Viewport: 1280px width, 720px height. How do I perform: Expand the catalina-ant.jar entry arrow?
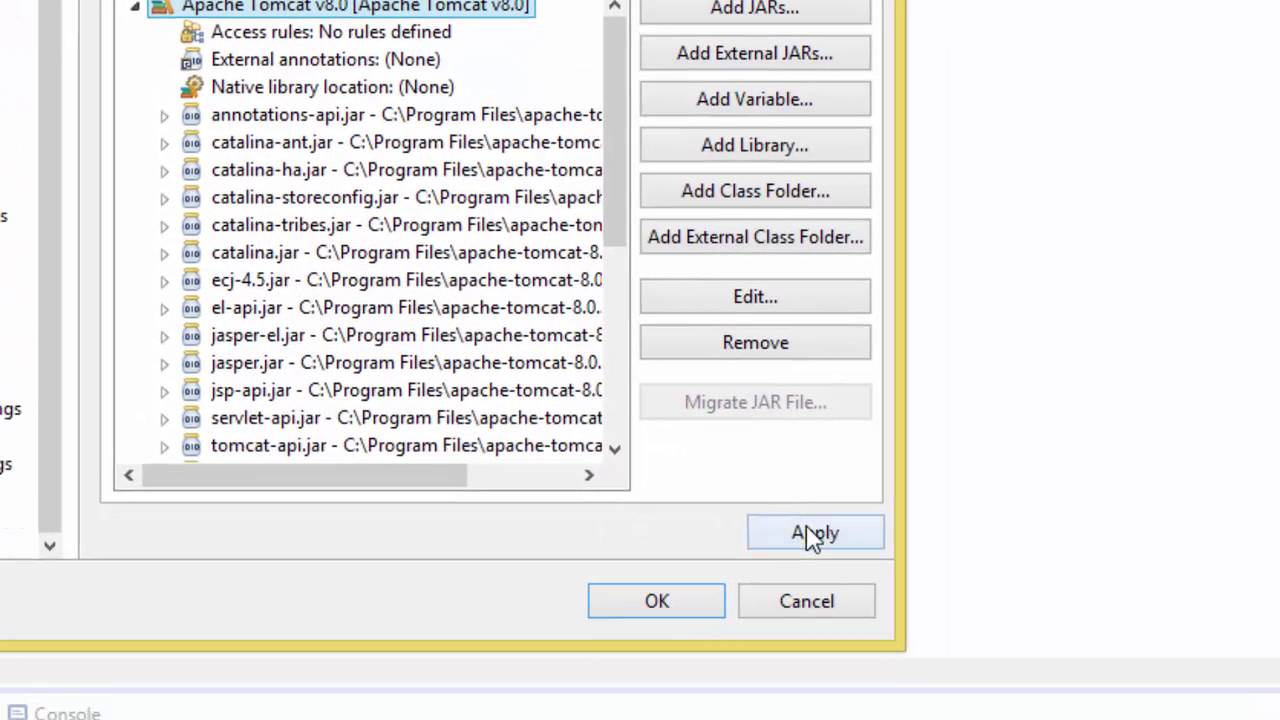pyautogui.click(x=164, y=144)
